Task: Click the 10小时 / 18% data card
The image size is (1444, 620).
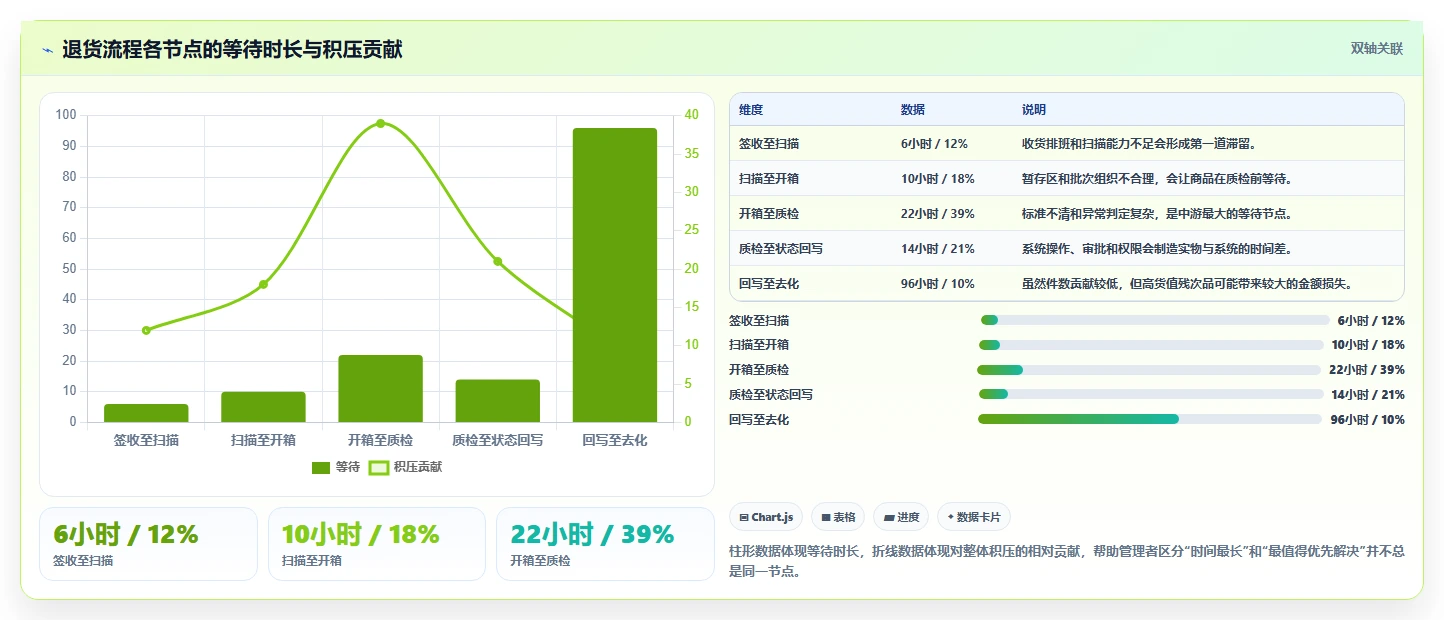Action: point(377,544)
